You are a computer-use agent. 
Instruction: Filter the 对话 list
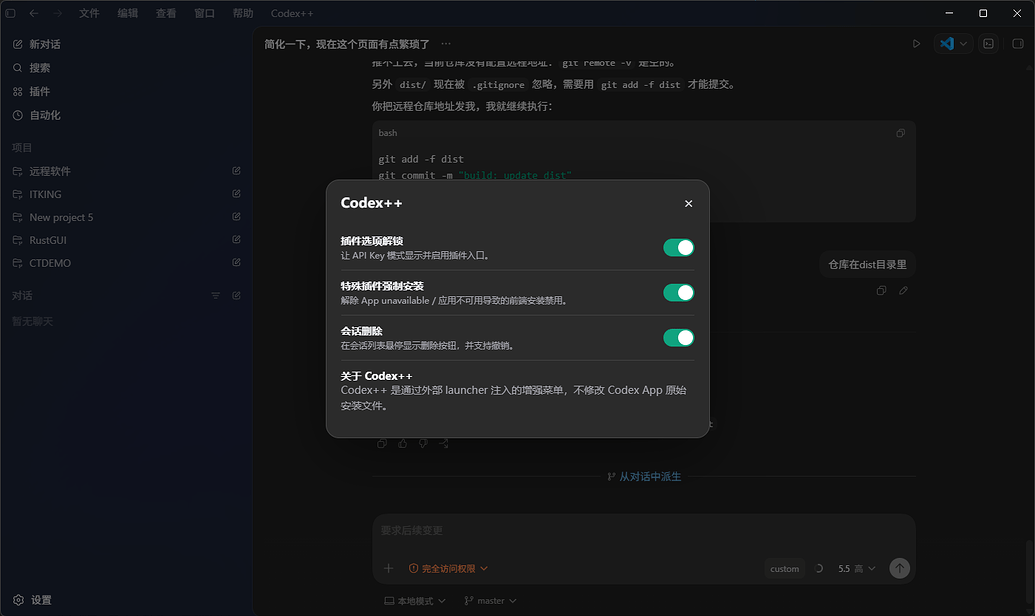pos(215,295)
